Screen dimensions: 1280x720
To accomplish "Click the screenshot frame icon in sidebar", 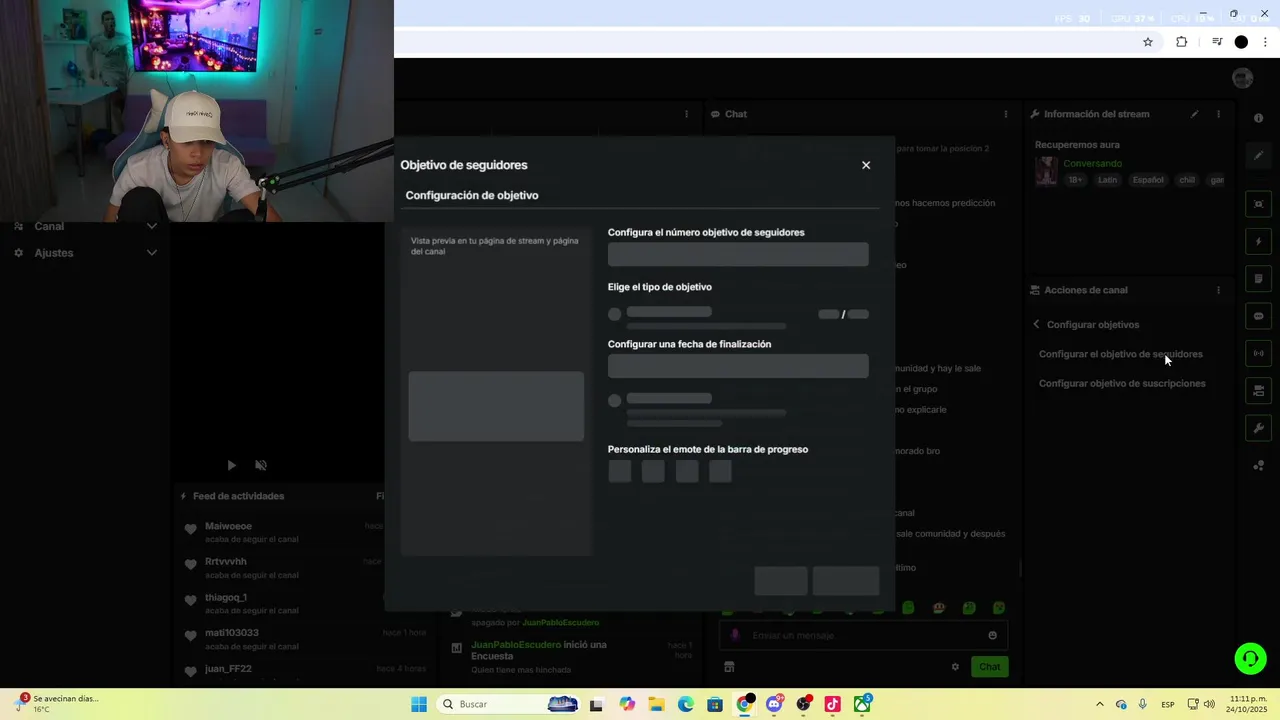I will pyautogui.click(x=1258, y=204).
